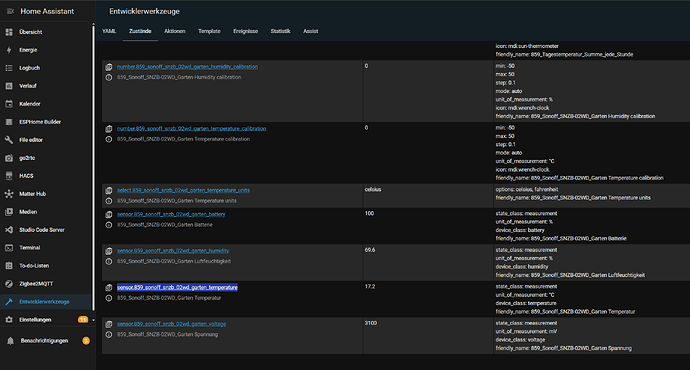Open number humidity_calibration entity link
Image resolution: width=690 pixels, height=370 pixels.
pos(187,67)
